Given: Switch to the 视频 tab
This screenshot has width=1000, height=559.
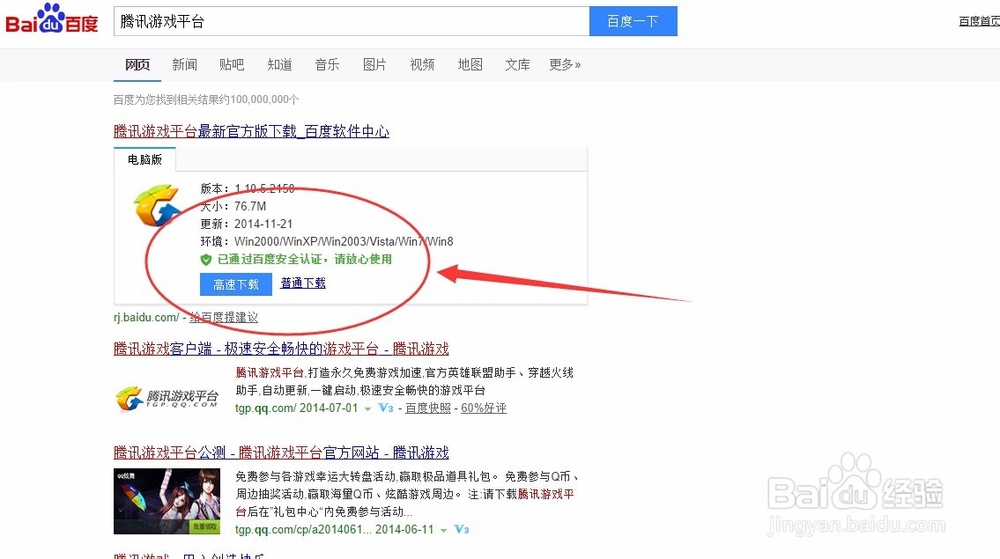Looking at the screenshot, I should [422, 64].
